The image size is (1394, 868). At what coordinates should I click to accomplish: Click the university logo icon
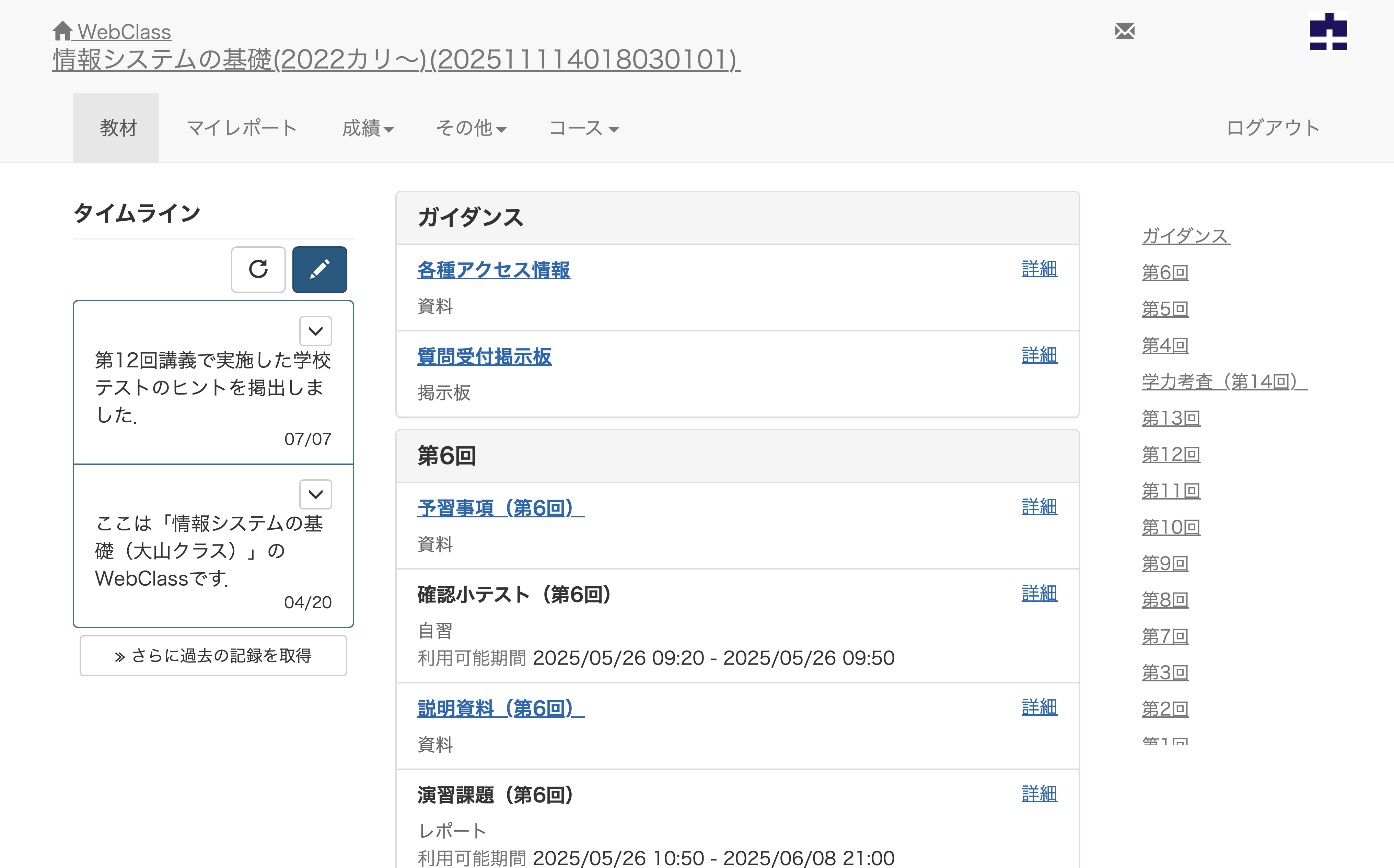1328,32
